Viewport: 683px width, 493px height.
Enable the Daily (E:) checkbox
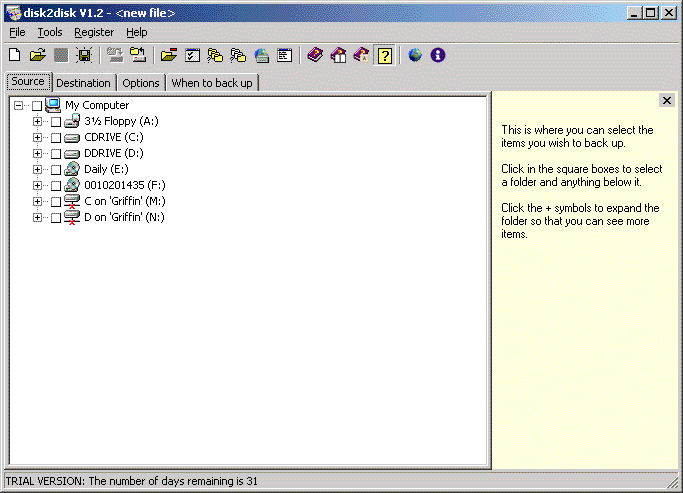pyautogui.click(x=56, y=170)
